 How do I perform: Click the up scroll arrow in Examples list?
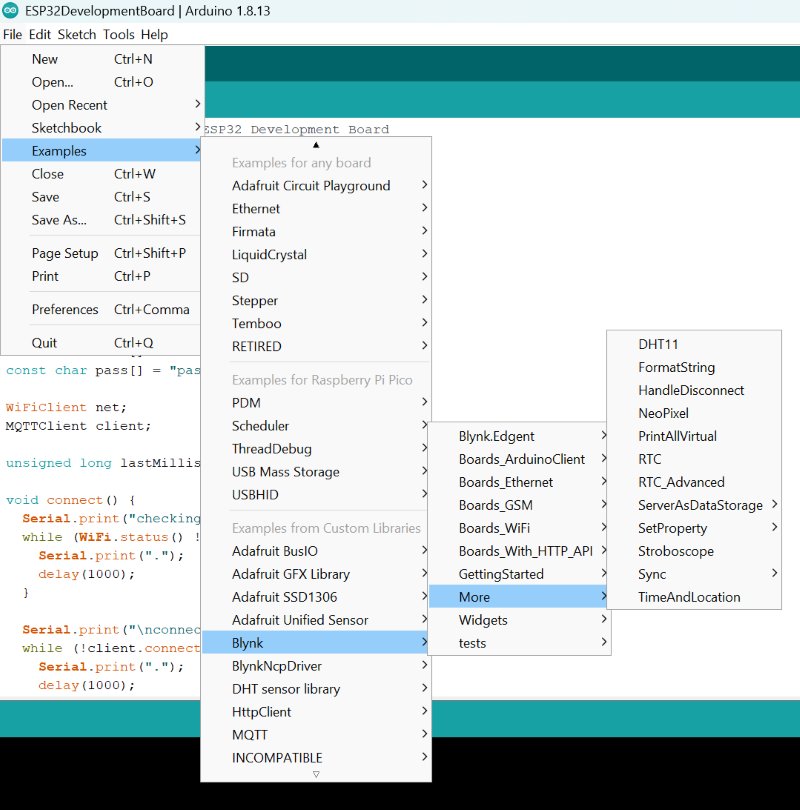[316, 145]
